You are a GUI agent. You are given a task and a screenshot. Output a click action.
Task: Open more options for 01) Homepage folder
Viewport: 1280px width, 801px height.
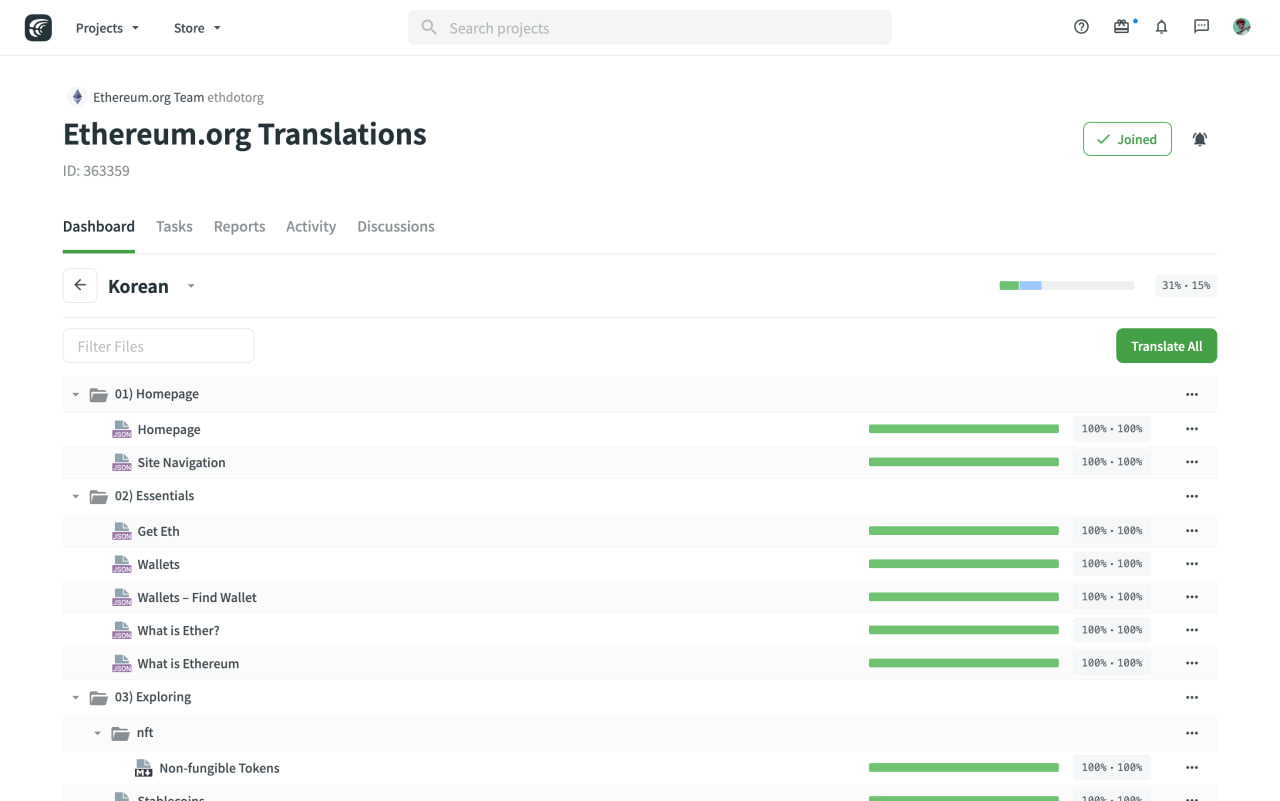(1192, 394)
